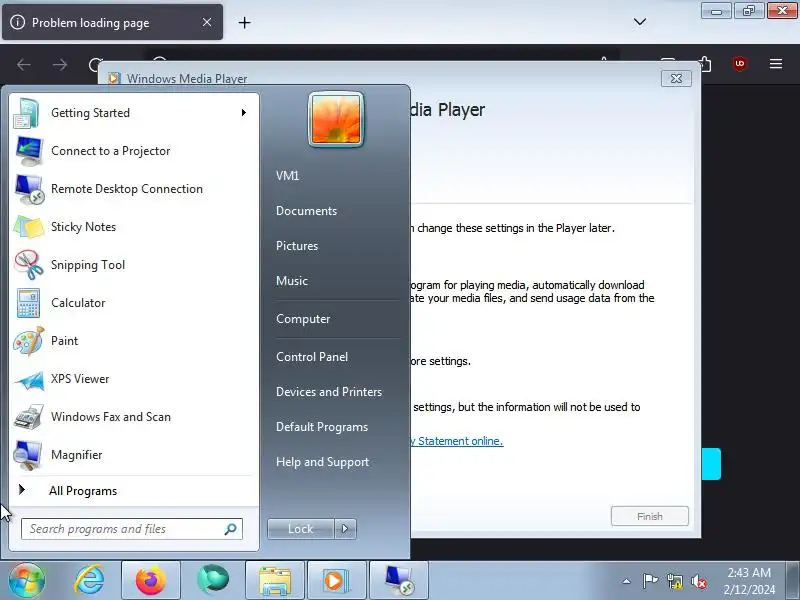The height and width of the screenshot is (600, 800).
Task: Switch to Firefox in the taskbar
Action: pos(151,581)
